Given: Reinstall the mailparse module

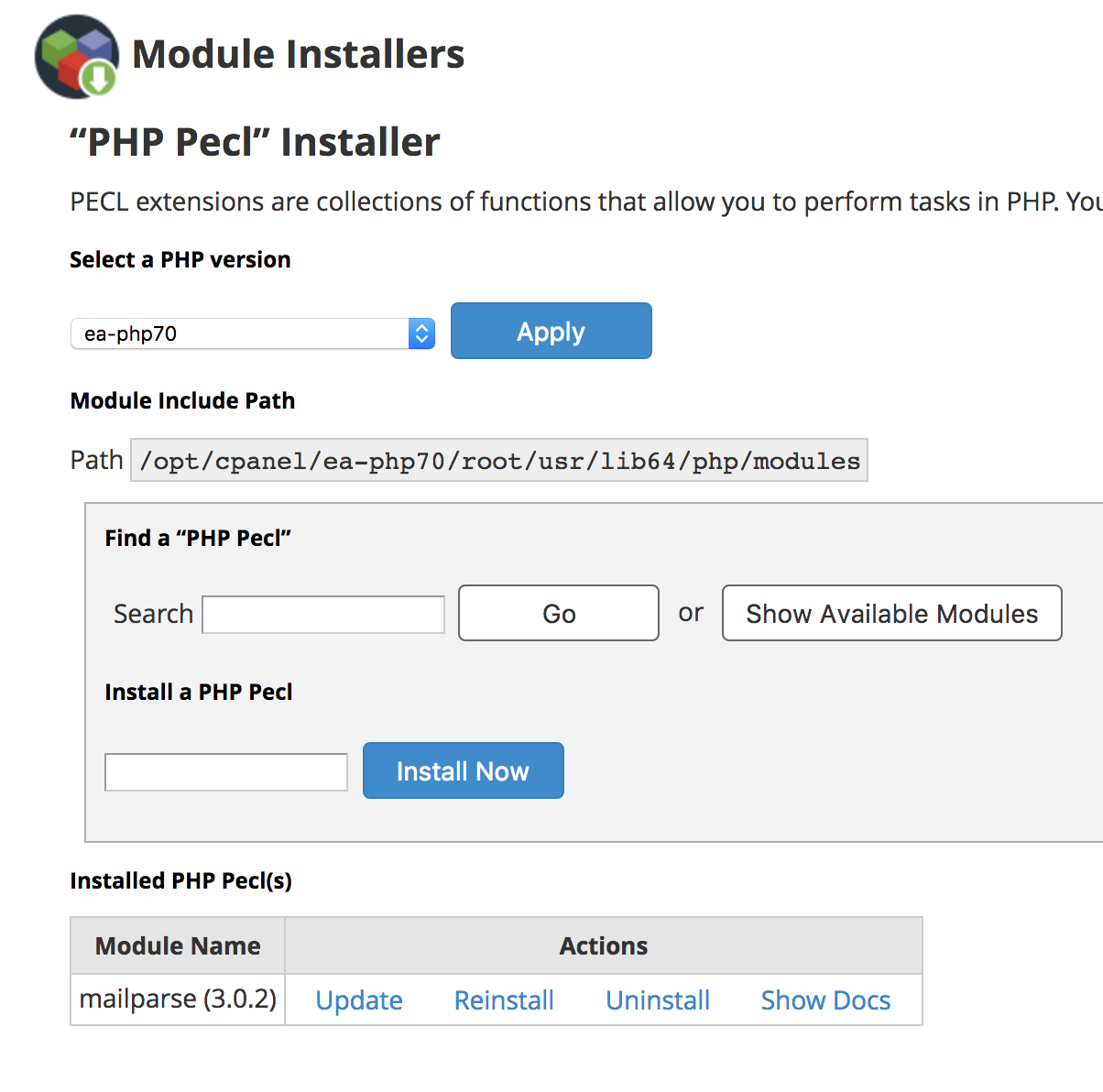Looking at the screenshot, I should pos(504,1000).
